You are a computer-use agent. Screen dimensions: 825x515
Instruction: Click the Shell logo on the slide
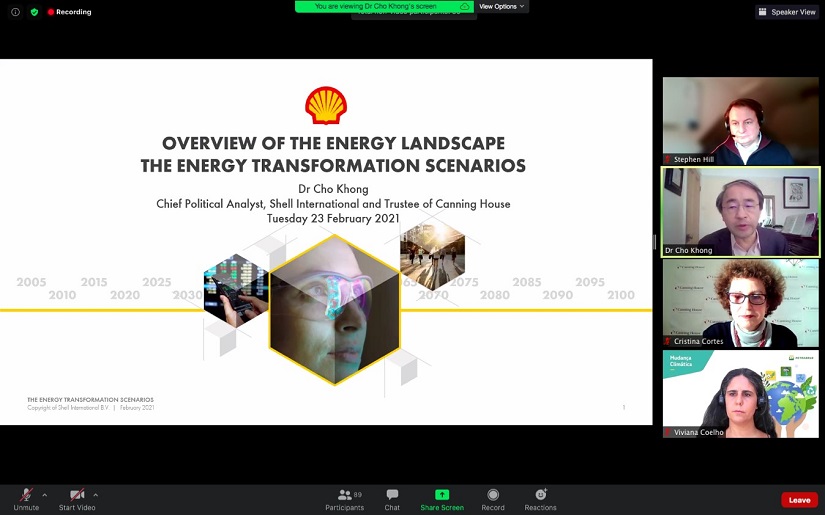coord(326,105)
